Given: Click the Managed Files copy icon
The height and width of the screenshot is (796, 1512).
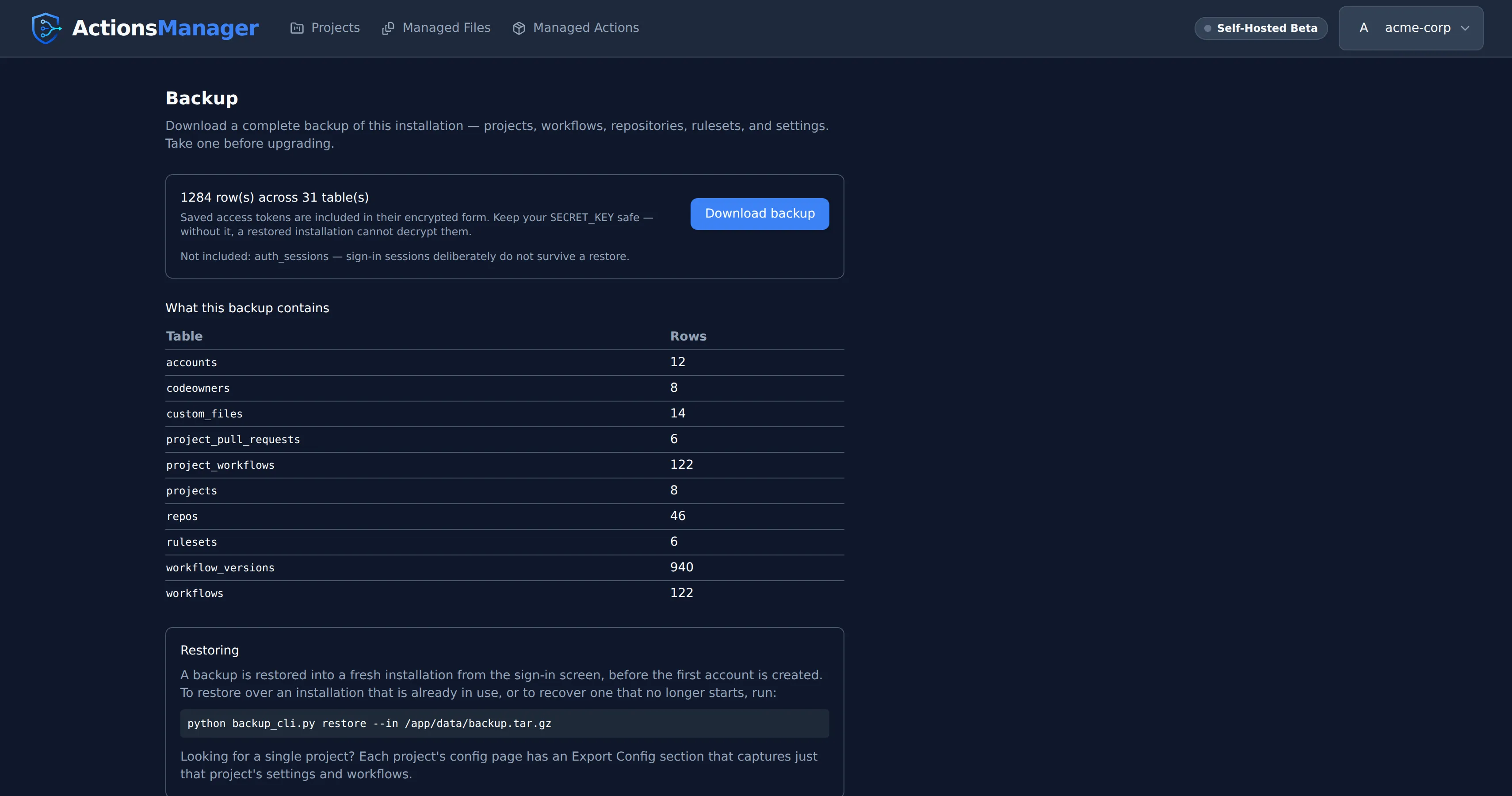Looking at the screenshot, I should click(388, 28).
